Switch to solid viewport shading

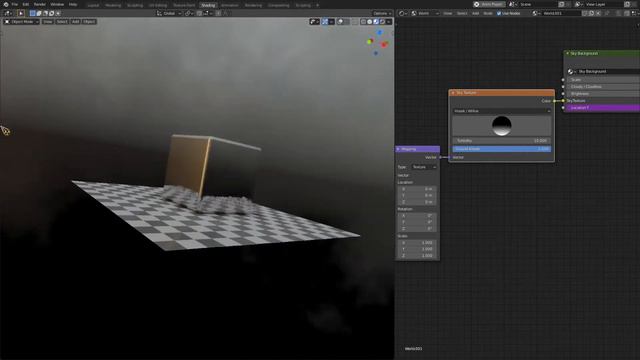click(x=370, y=22)
